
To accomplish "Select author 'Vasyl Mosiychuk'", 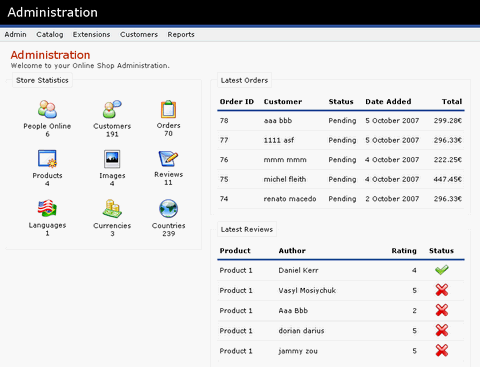I will 307,290.
